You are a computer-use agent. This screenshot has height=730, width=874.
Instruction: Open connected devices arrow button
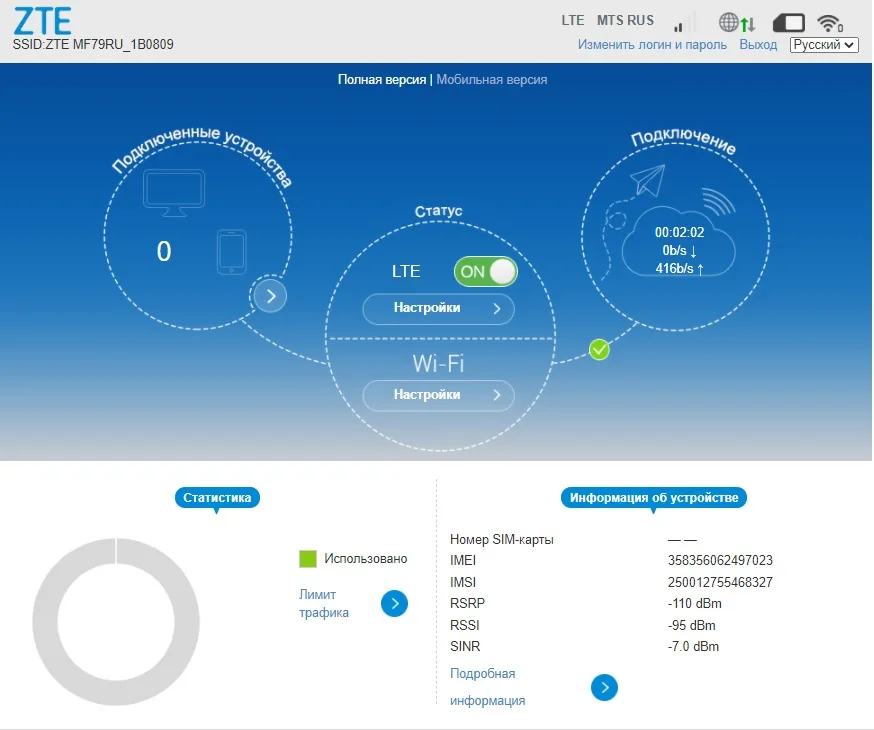click(270, 295)
